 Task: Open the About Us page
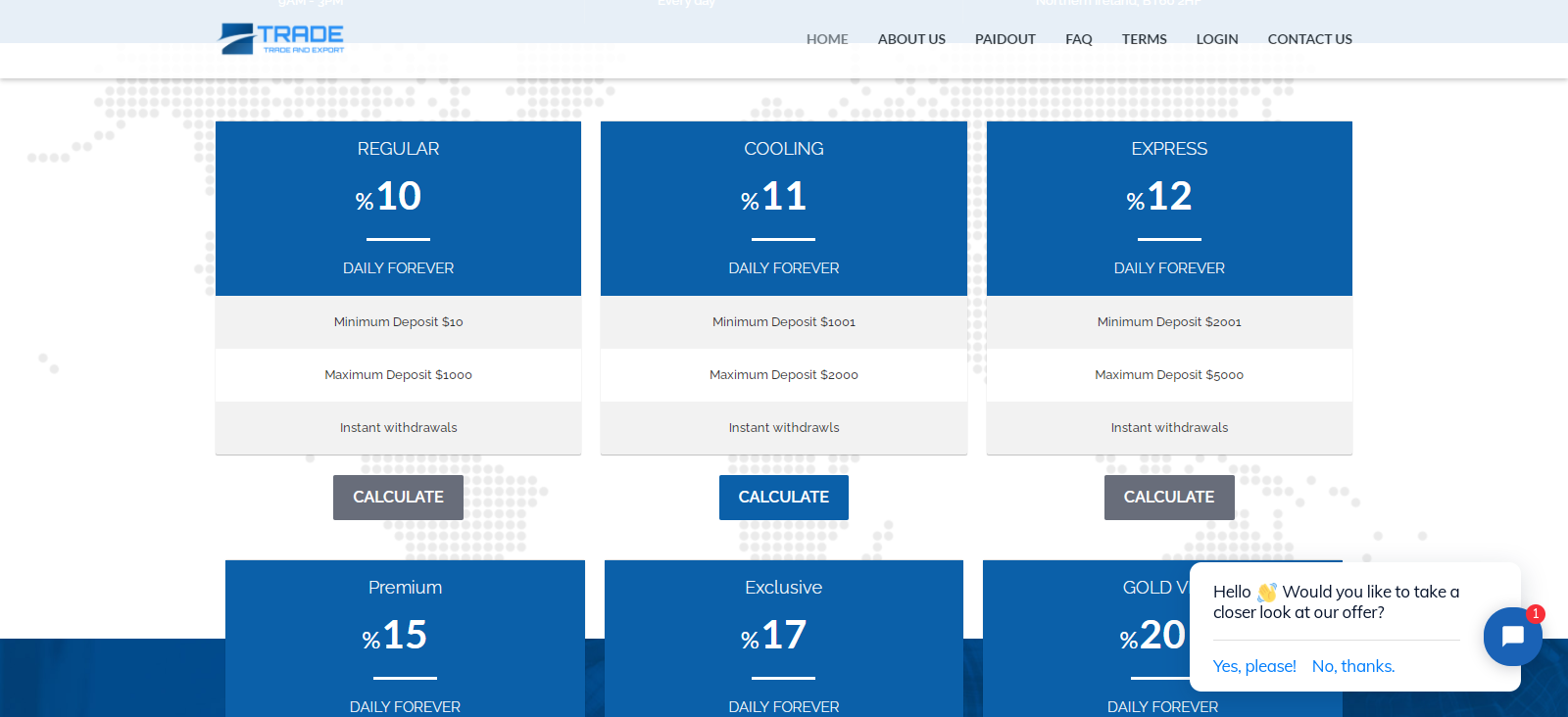(911, 39)
